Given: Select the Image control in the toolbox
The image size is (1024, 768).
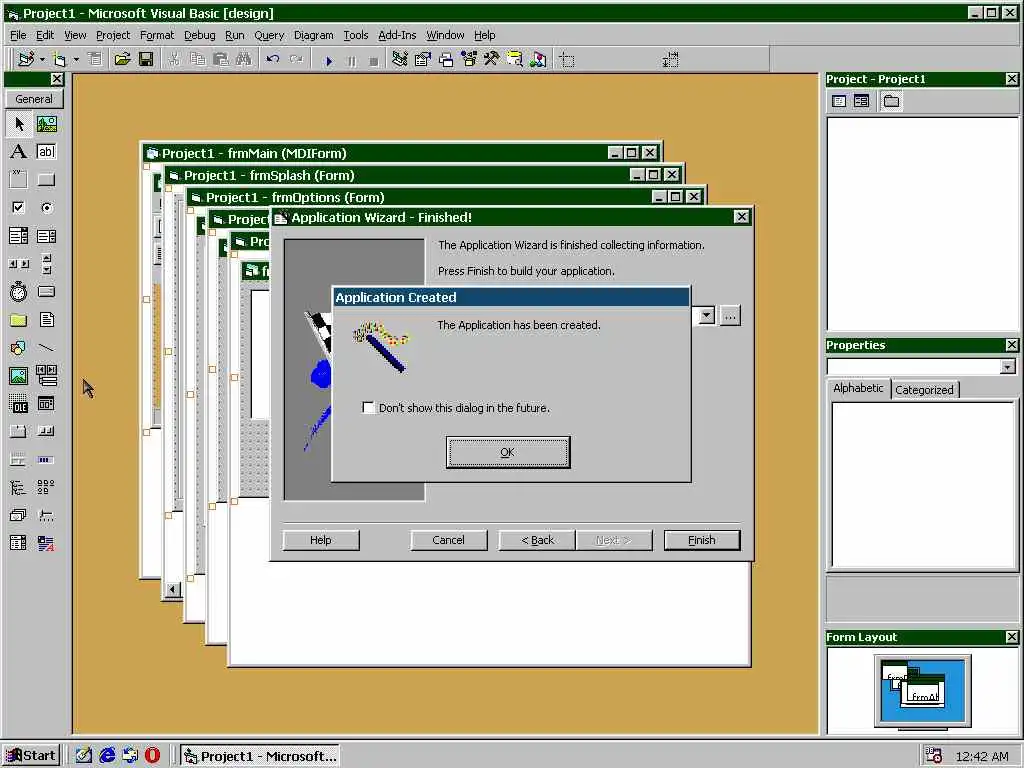Looking at the screenshot, I should 19,376.
